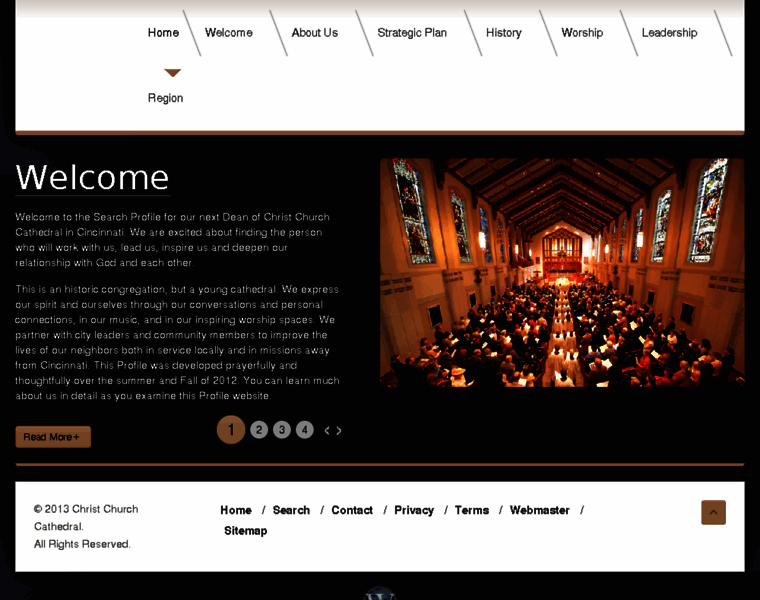Click the Welcome slide heading
This screenshot has width=760, height=600.
92,177
